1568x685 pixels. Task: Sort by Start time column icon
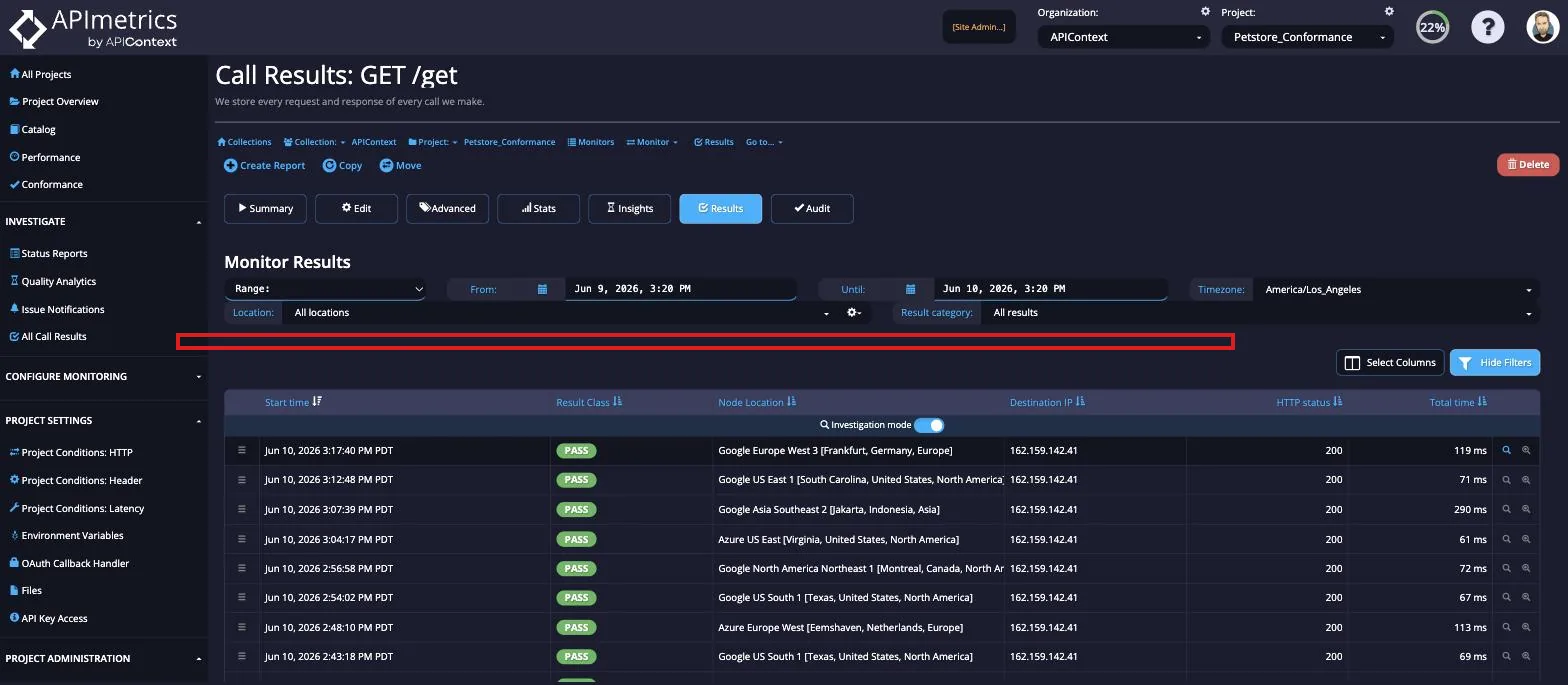click(317, 401)
